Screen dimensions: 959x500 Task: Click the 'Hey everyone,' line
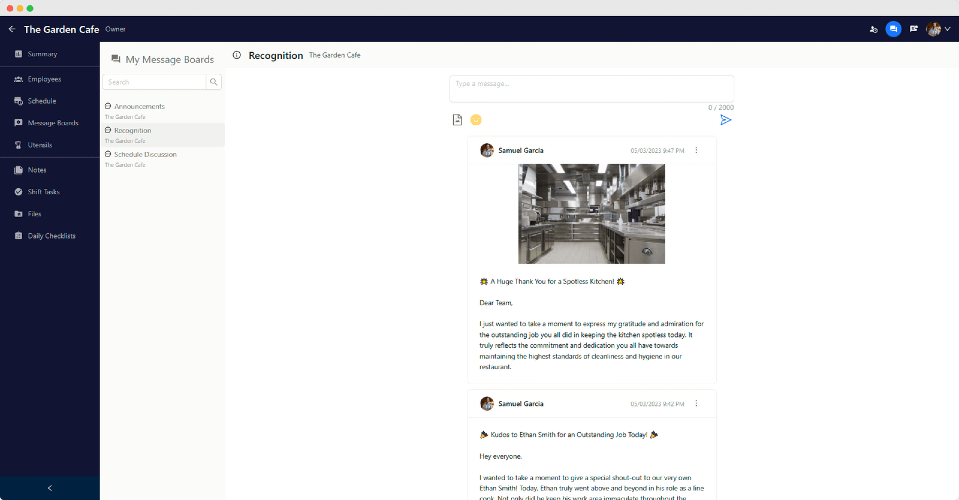(x=501, y=457)
